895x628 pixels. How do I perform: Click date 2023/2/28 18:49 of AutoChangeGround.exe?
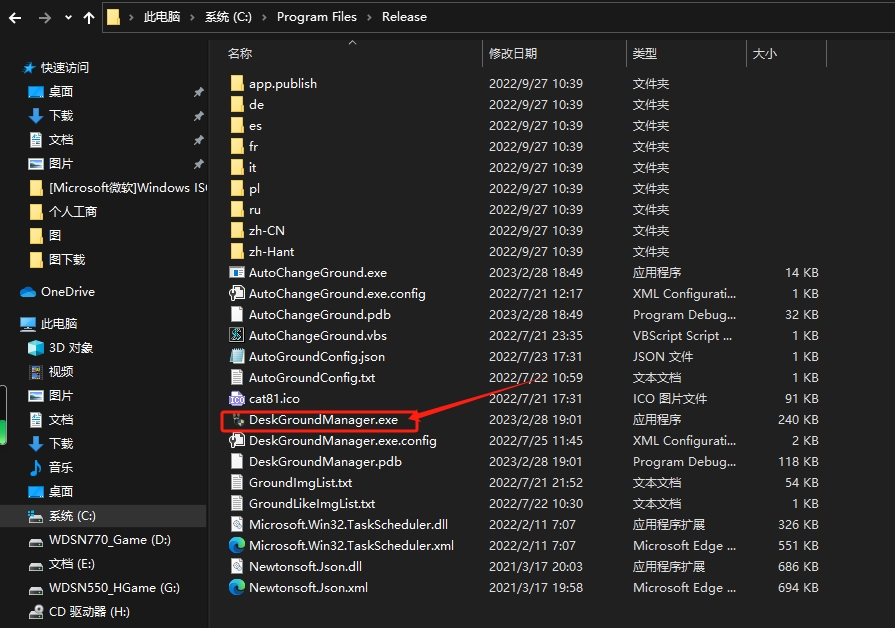[535, 273]
